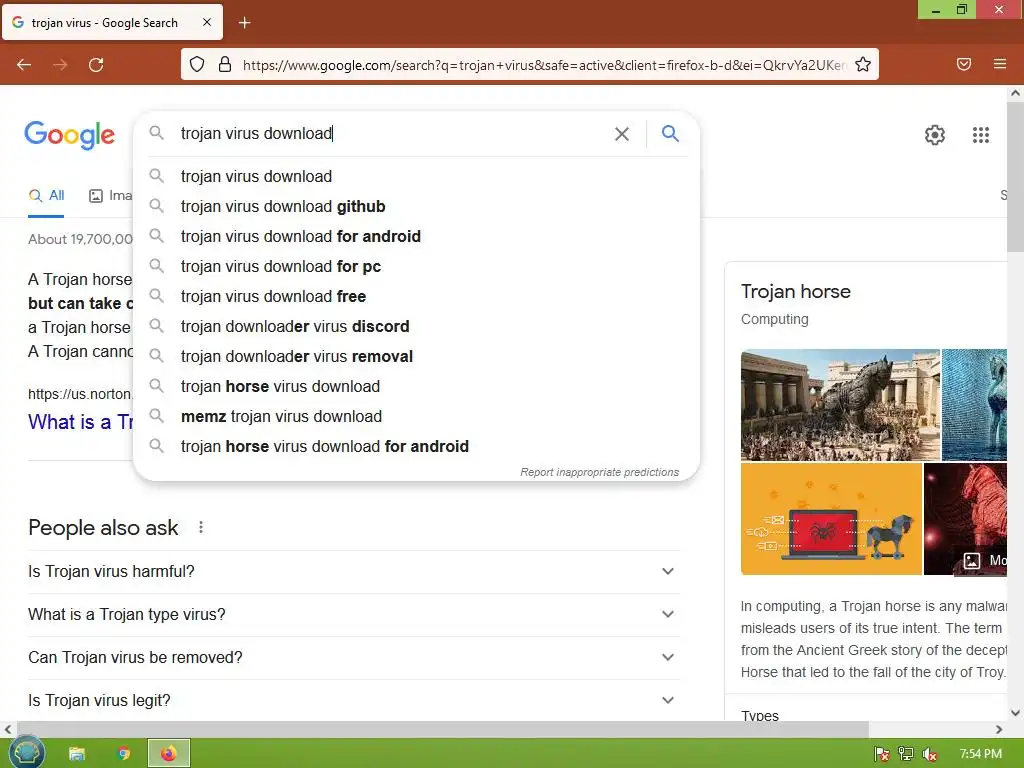Select suggestion 'trojan virus download github'
The image size is (1024, 768).
click(417, 206)
